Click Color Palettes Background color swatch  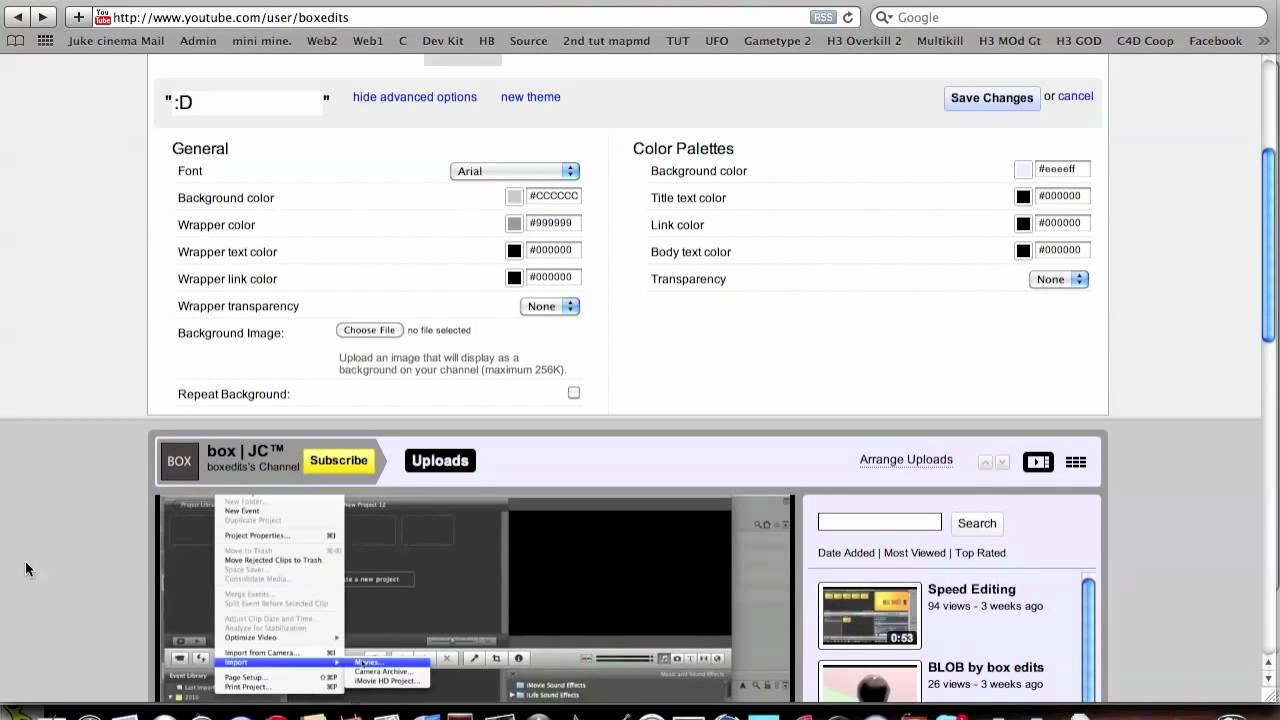coord(1023,170)
